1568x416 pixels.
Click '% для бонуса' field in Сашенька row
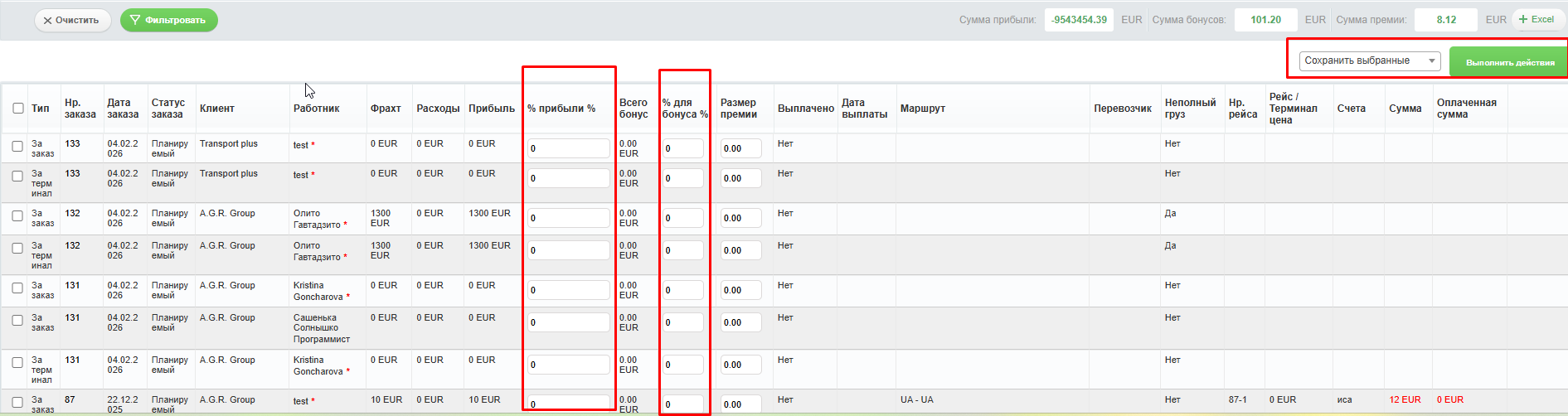coord(682,322)
